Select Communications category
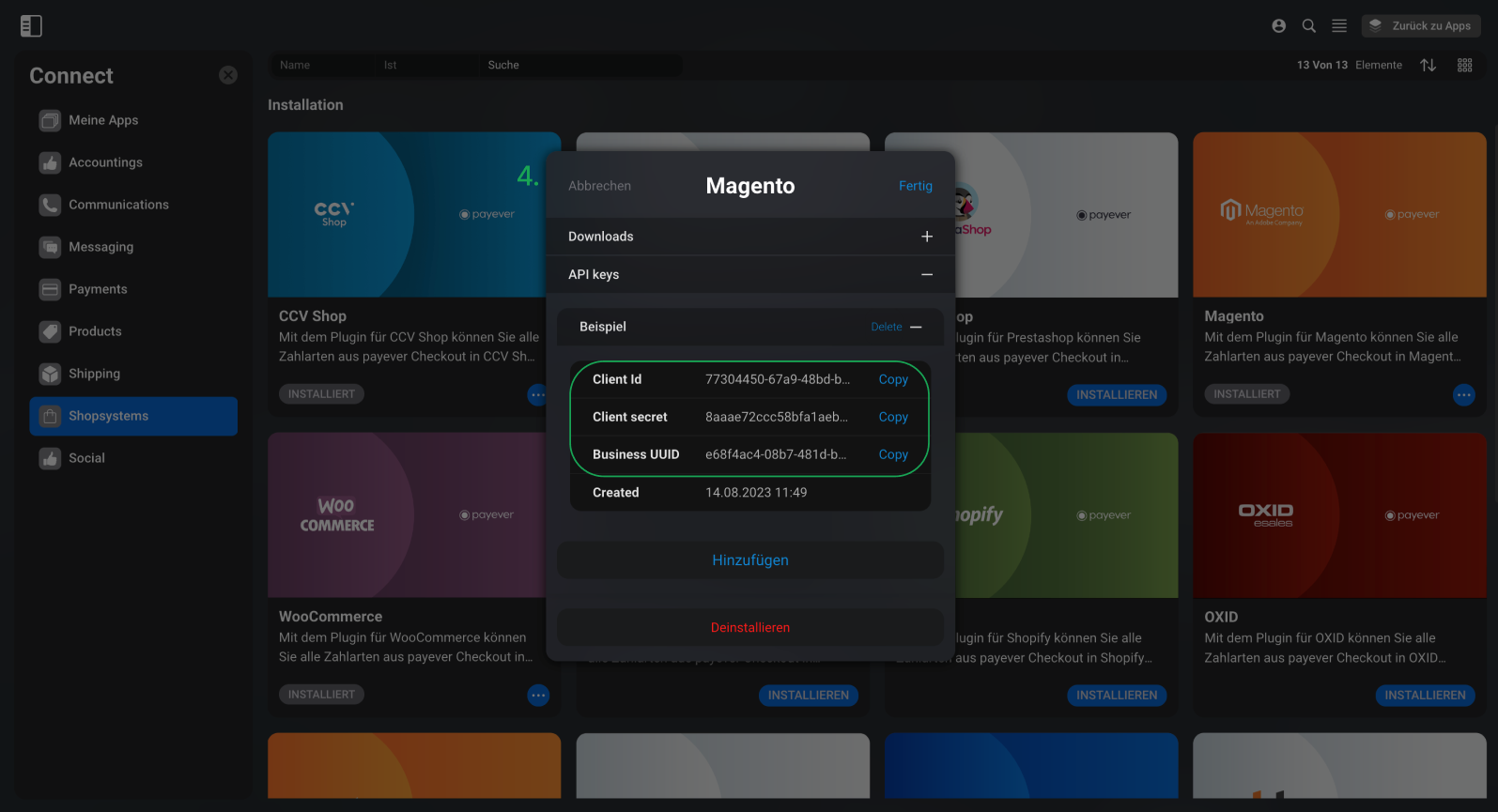This screenshot has width=1498, height=812. (x=133, y=205)
